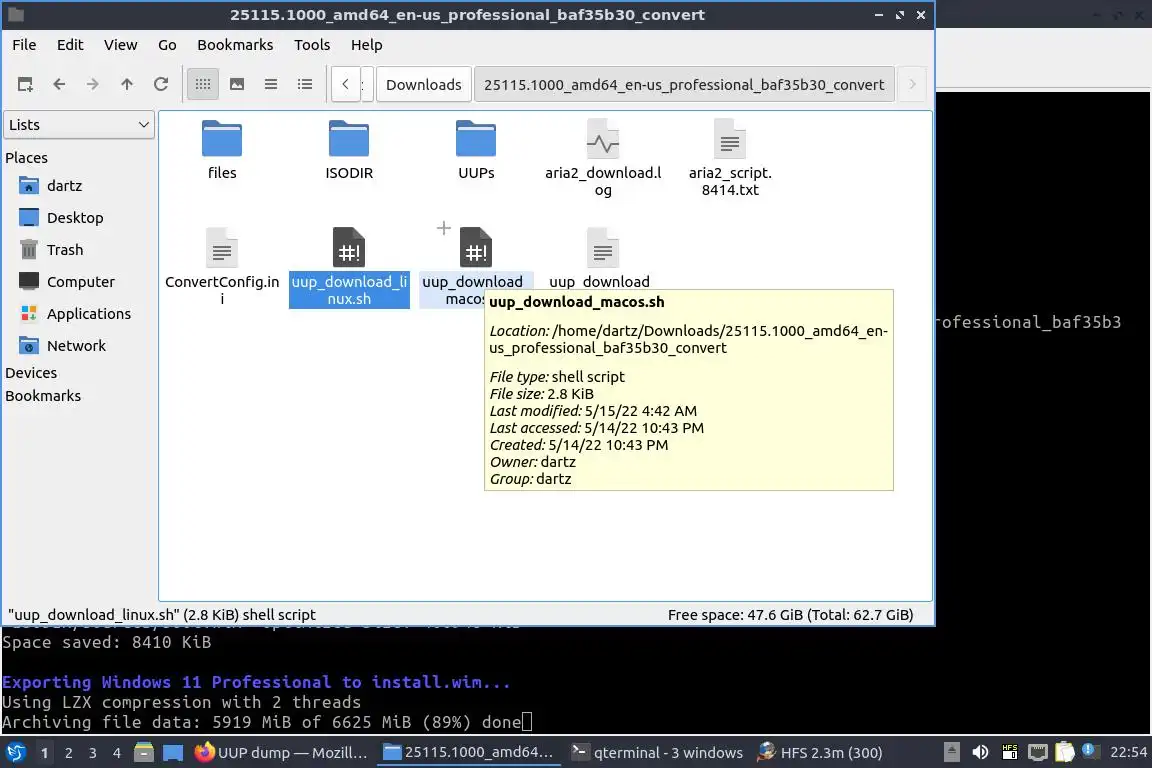This screenshot has width=1152, height=768.
Task: Select the partially hidden uup_download text file icon
Action: (603, 248)
